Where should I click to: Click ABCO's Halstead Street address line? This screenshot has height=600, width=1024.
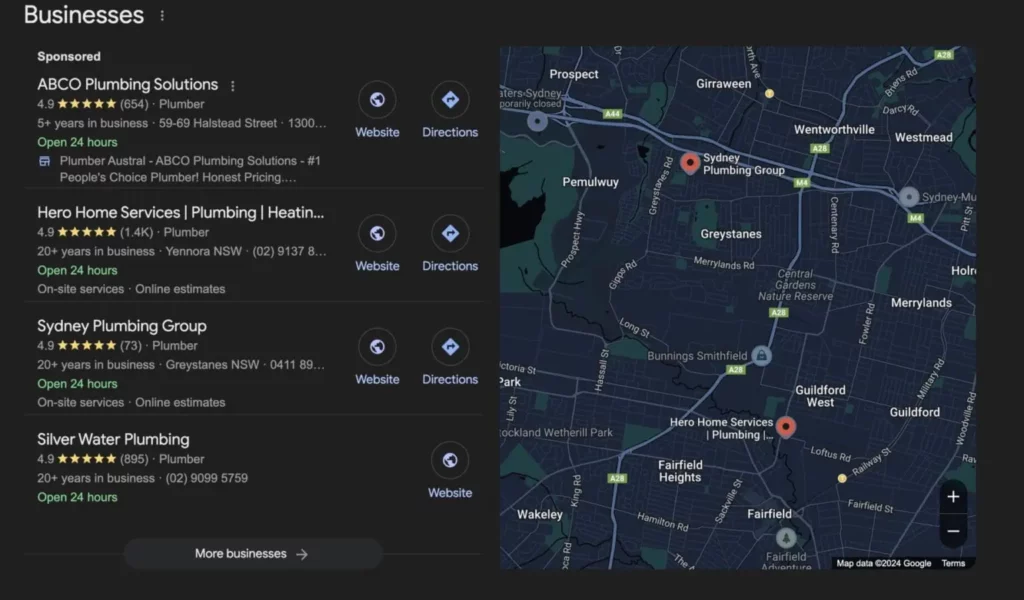(182, 123)
